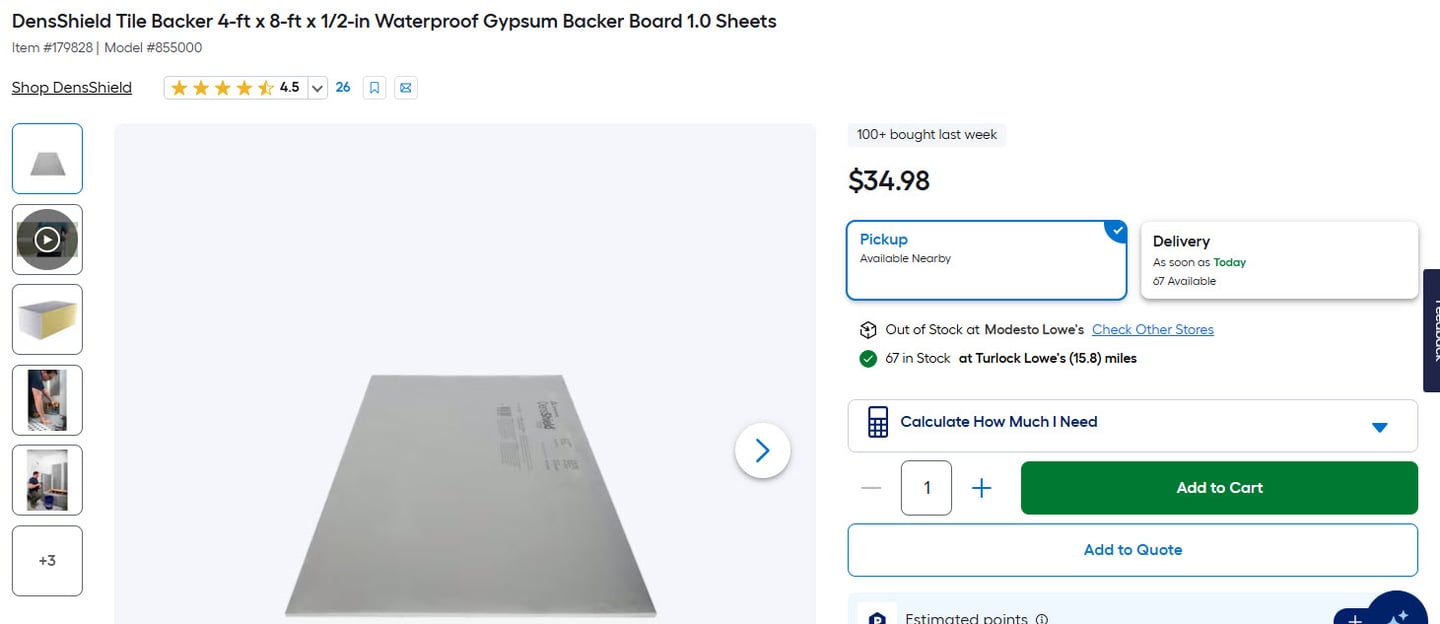Play the product video thumbnail

click(x=47, y=240)
